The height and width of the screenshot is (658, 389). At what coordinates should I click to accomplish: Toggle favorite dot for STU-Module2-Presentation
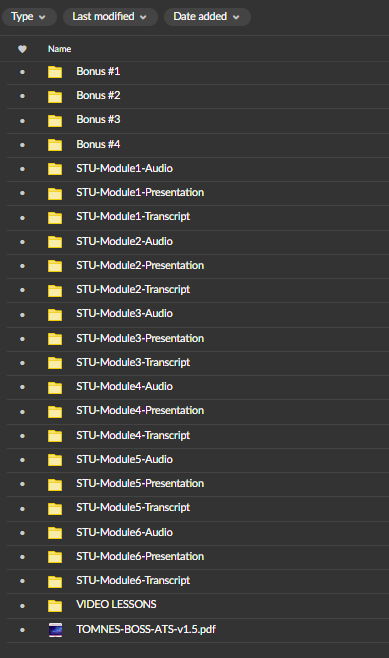tap(23, 266)
